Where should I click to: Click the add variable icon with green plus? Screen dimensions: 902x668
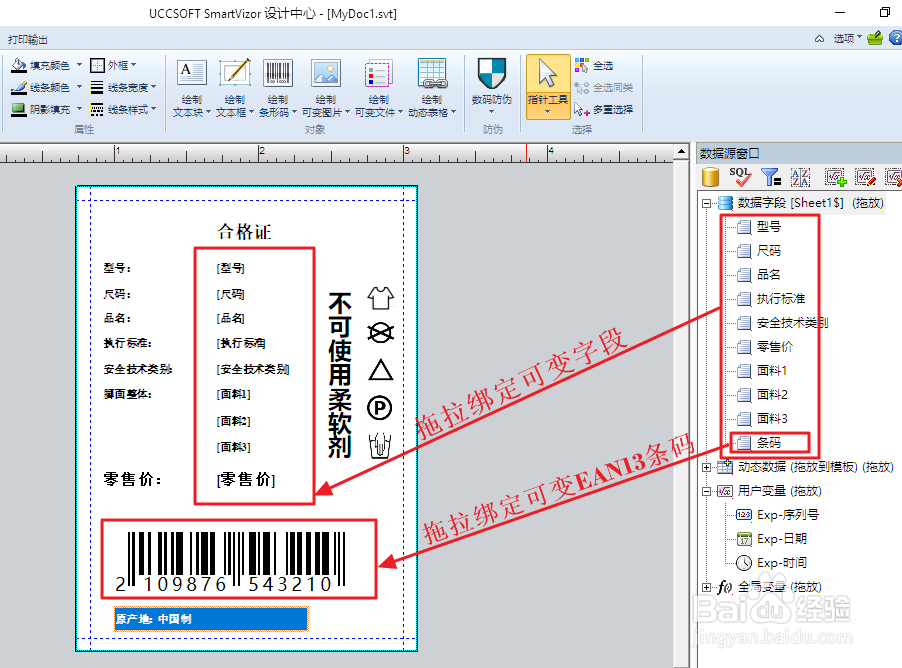[835, 177]
